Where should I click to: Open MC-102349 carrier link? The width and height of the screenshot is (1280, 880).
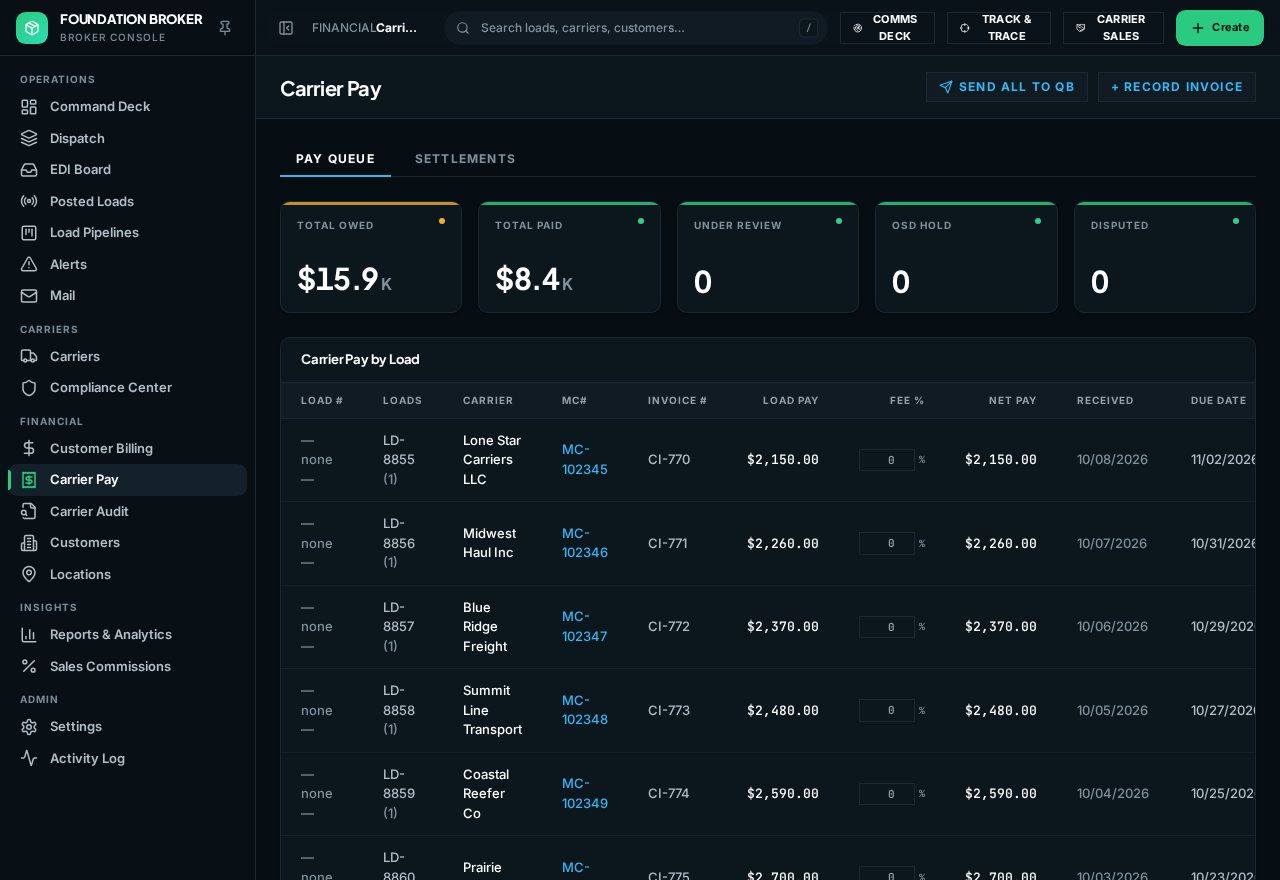(x=585, y=793)
